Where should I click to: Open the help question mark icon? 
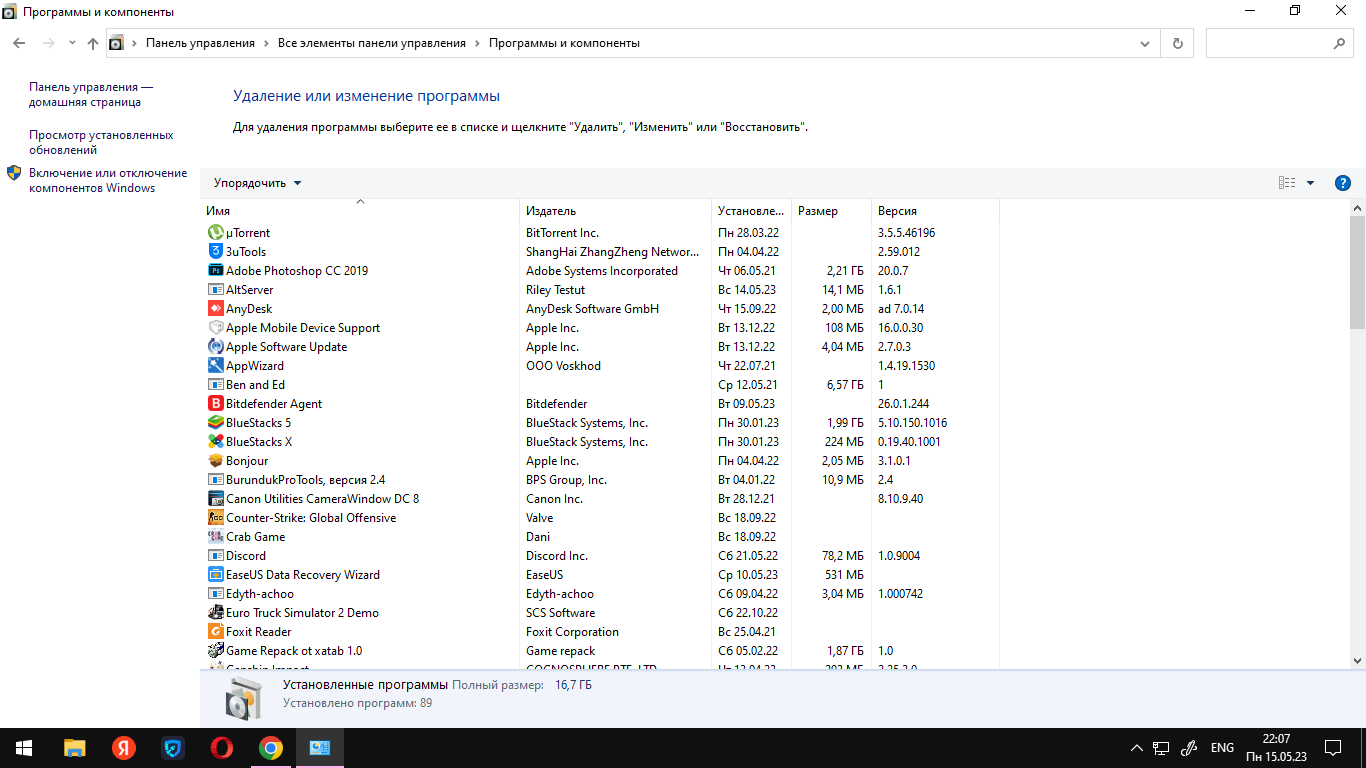(1343, 183)
